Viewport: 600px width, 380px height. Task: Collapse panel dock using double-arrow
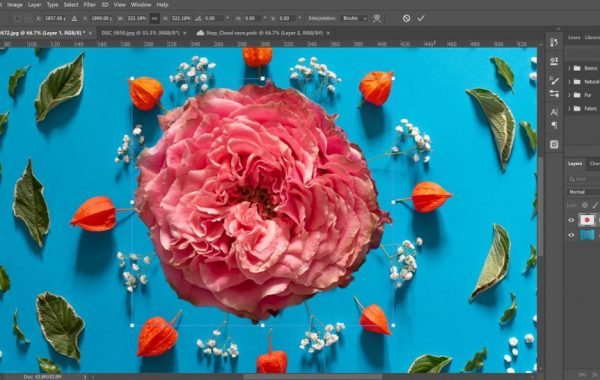pos(558,29)
